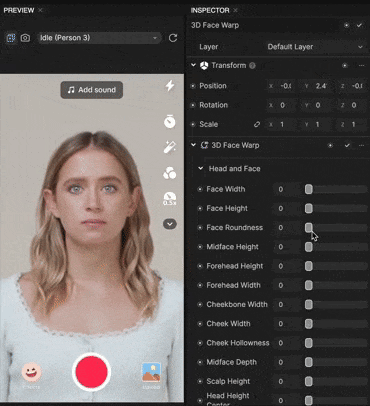Click the 3D Face Warp component icon
The image size is (370, 406).
[x=204, y=145]
